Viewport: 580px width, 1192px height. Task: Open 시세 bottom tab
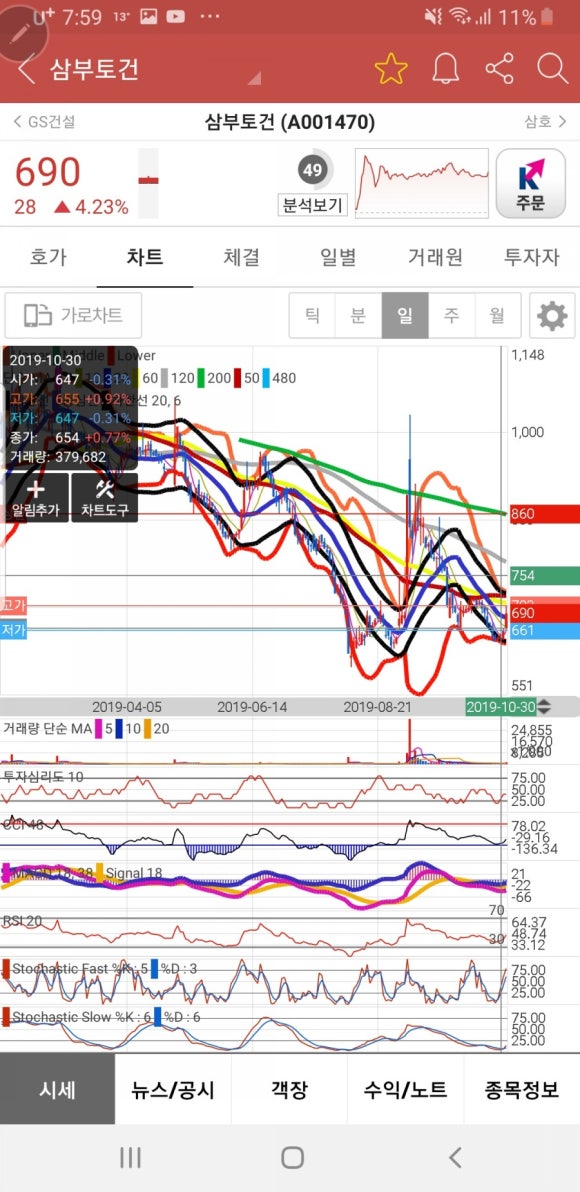click(x=58, y=1089)
